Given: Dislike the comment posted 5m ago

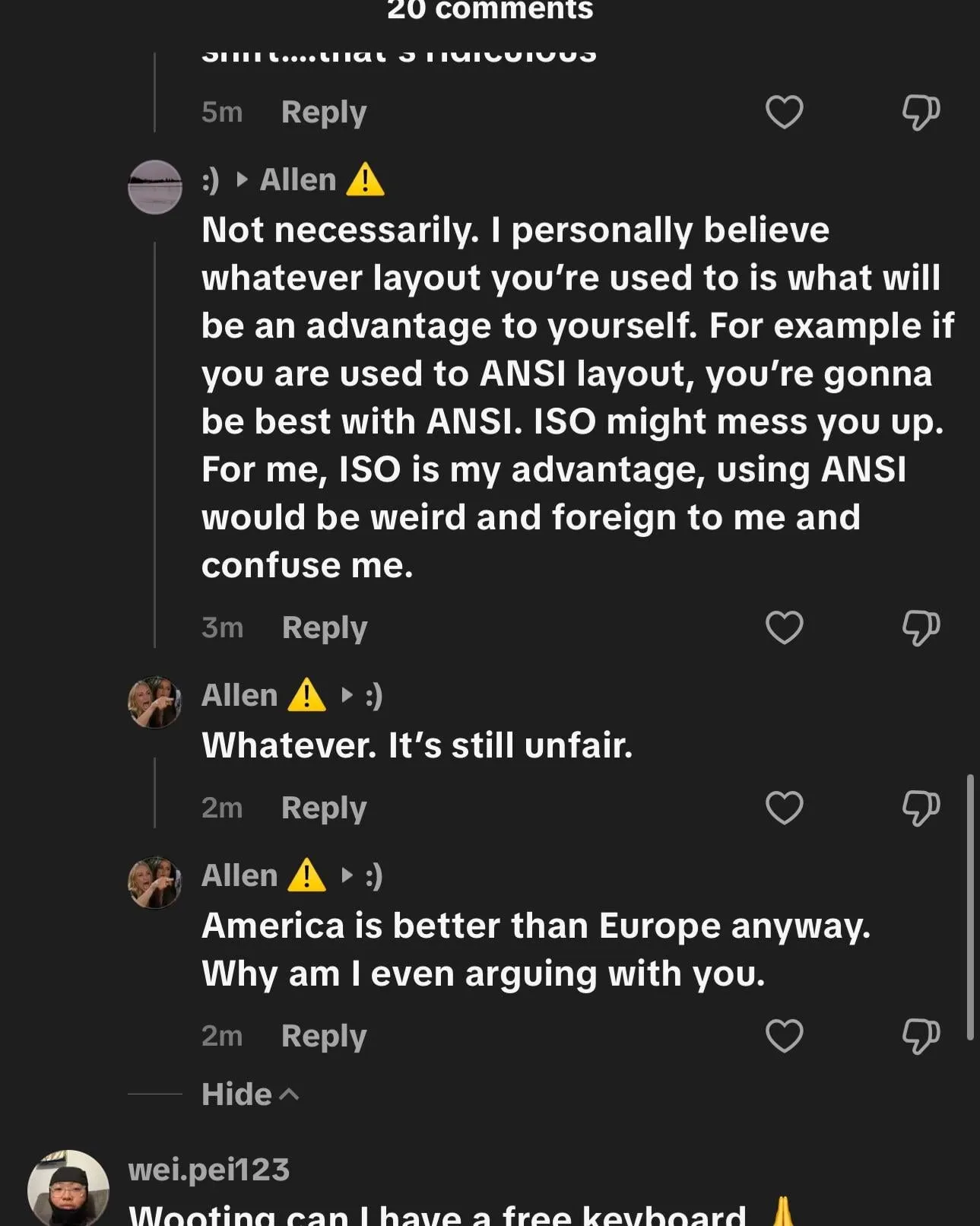Looking at the screenshot, I should click(921, 113).
